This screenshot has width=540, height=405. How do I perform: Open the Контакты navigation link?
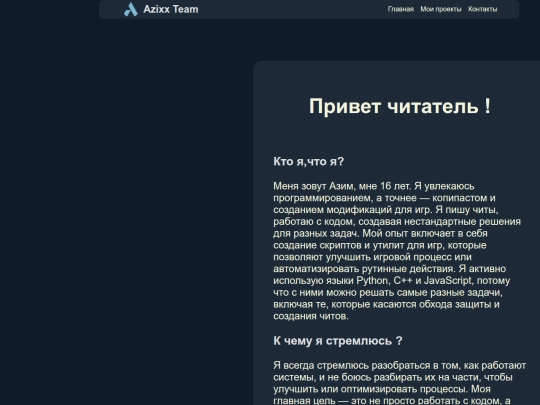click(x=482, y=9)
